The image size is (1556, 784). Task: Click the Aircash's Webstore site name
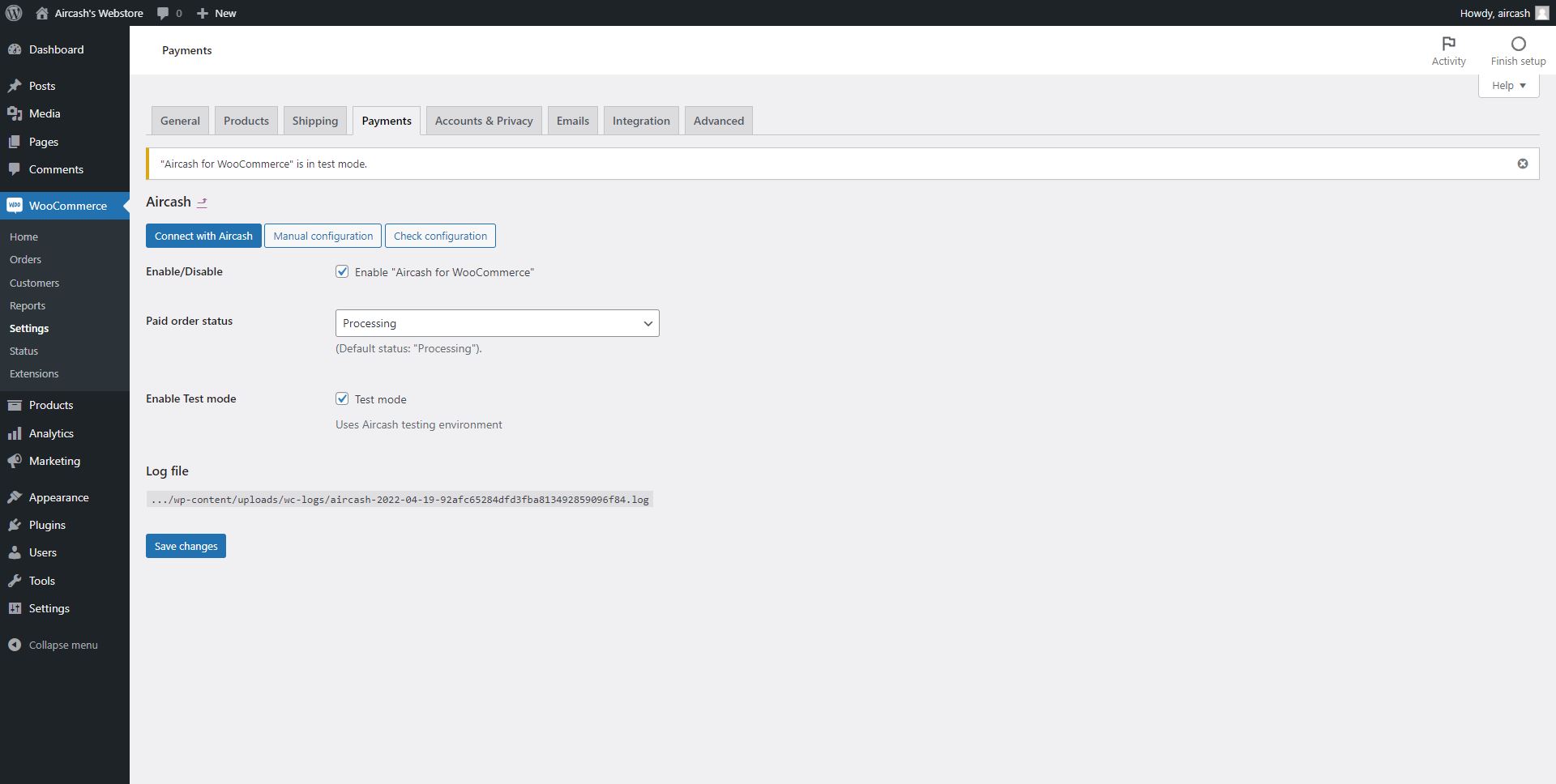pos(99,13)
